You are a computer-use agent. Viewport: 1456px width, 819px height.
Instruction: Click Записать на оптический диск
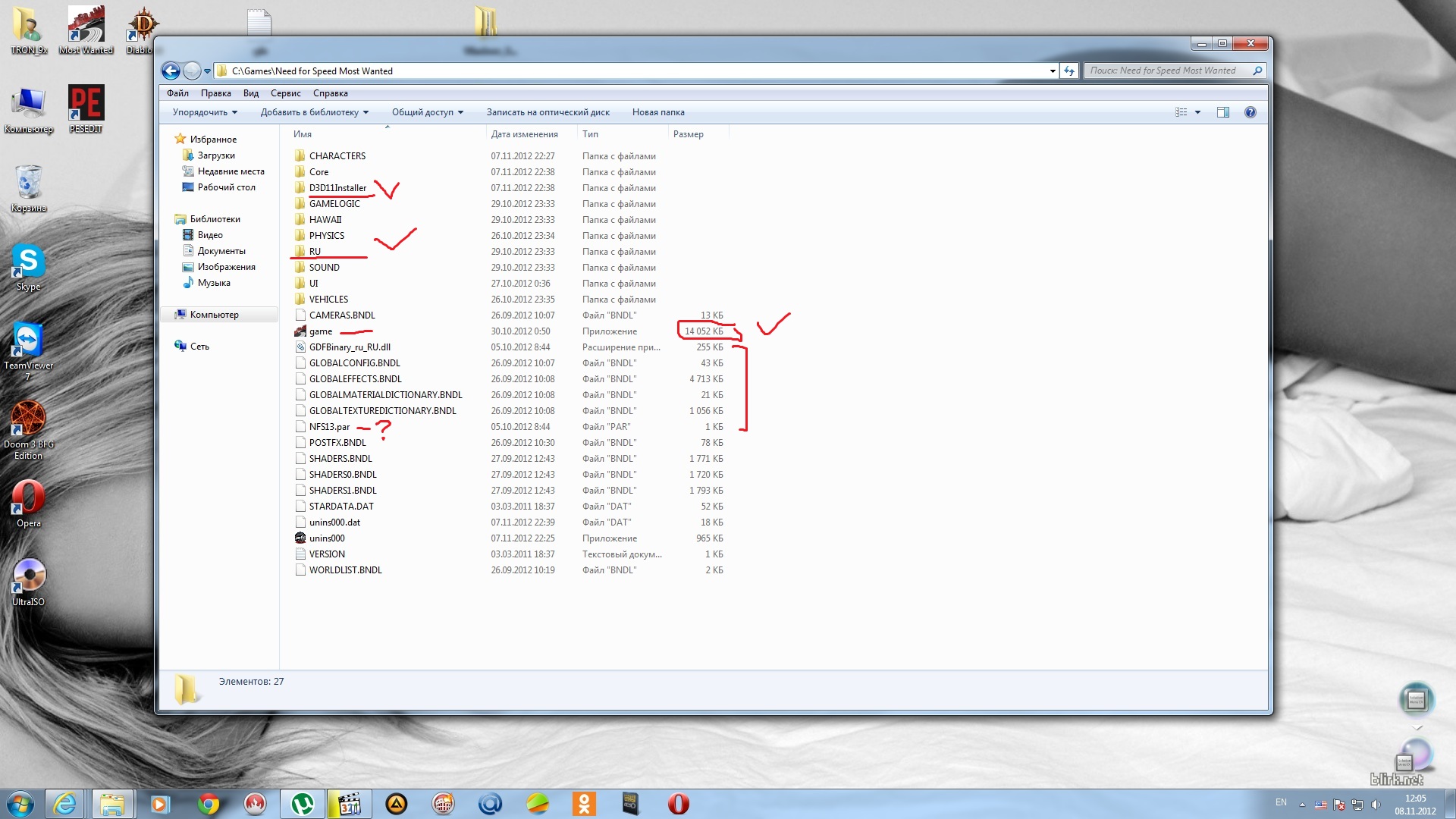(x=548, y=112)
